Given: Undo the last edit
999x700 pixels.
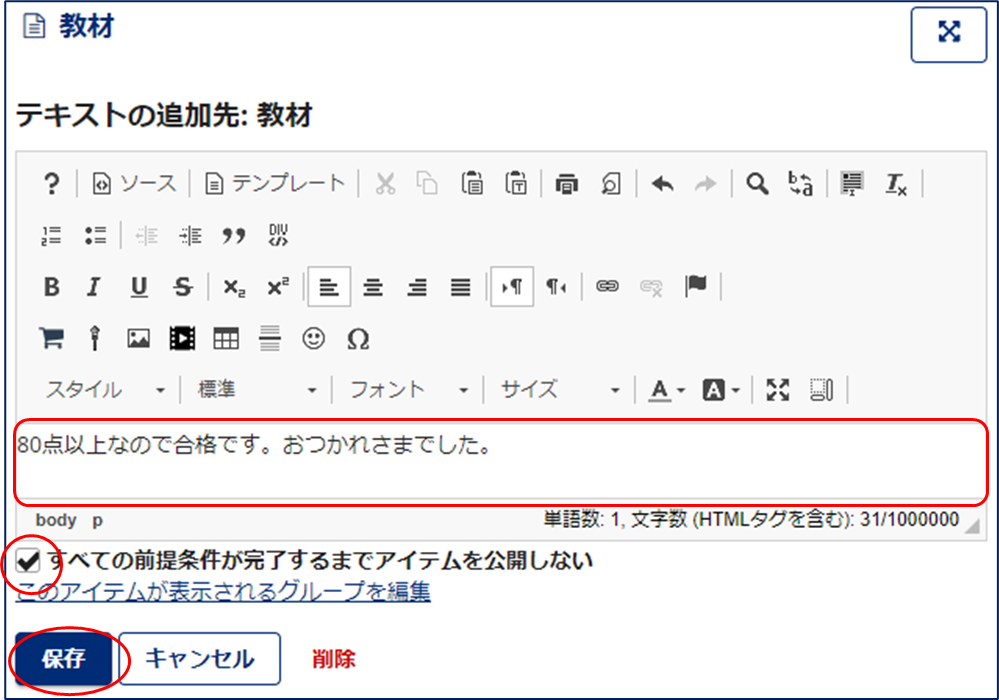Looking at the screenshot, I should click(663, 184).
